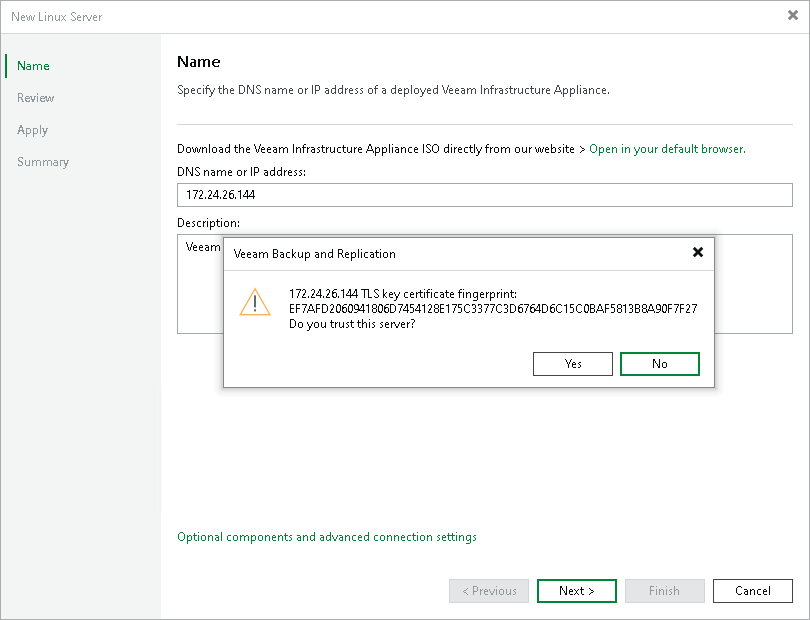Click the warning triangle icon in the dialog
Screen dimensions: 810x620
click(253, 303)
